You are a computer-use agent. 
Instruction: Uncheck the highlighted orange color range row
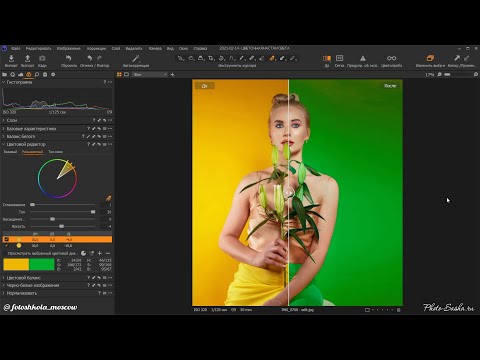point(6,239)
